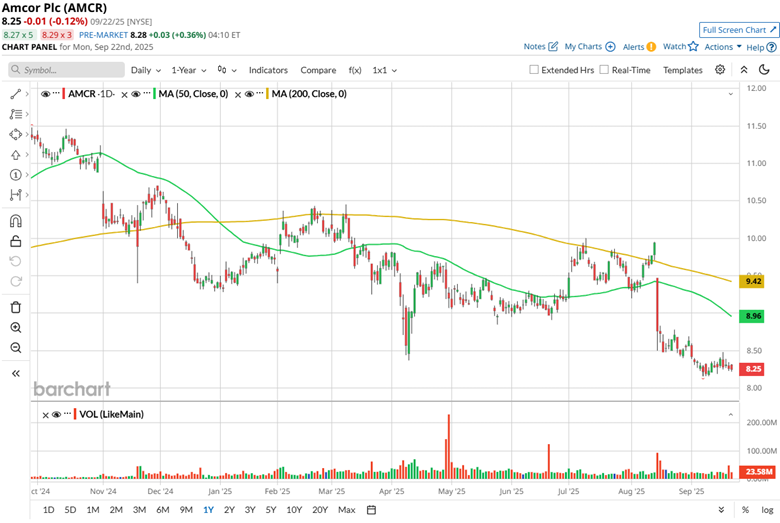Click the trash delete drawings icon
This screenshot has height=523, width=780.
[15, 308]
